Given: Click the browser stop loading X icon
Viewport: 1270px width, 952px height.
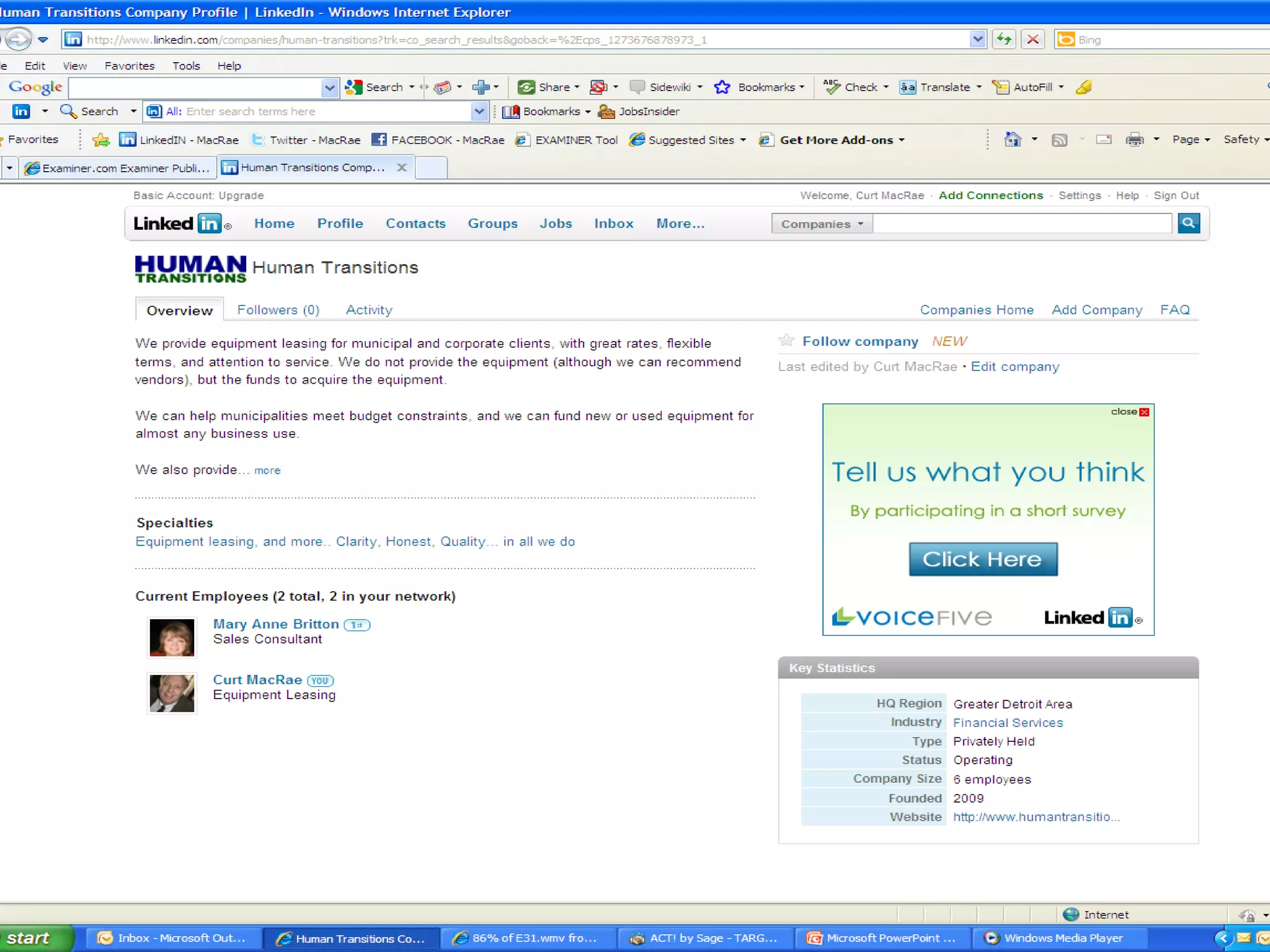Looking at the screenshot, I should (x=1032, y=40).
